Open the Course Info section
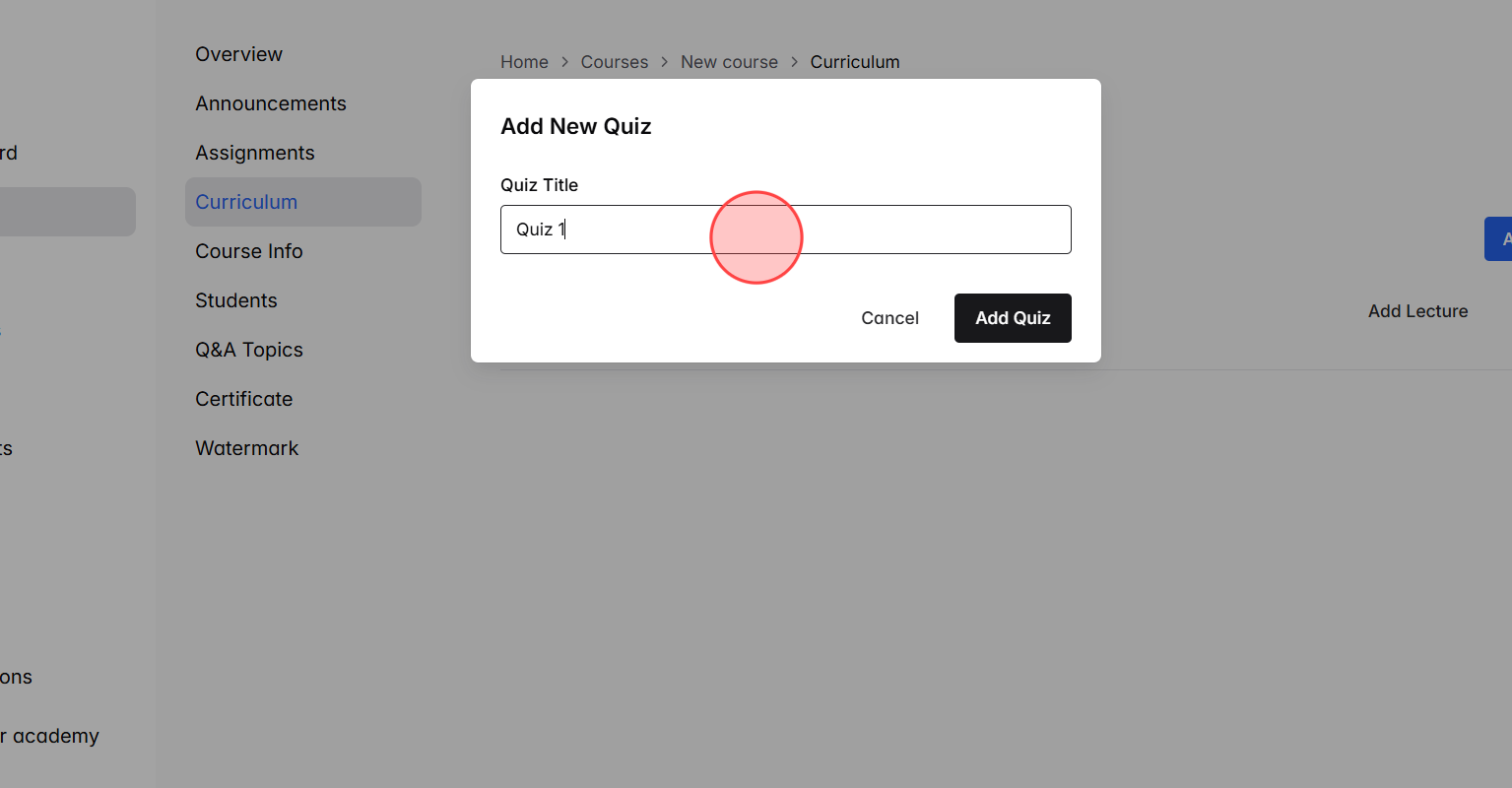Image resolution: width=1512 pixels, height=788 pixels. click(249, 251)
